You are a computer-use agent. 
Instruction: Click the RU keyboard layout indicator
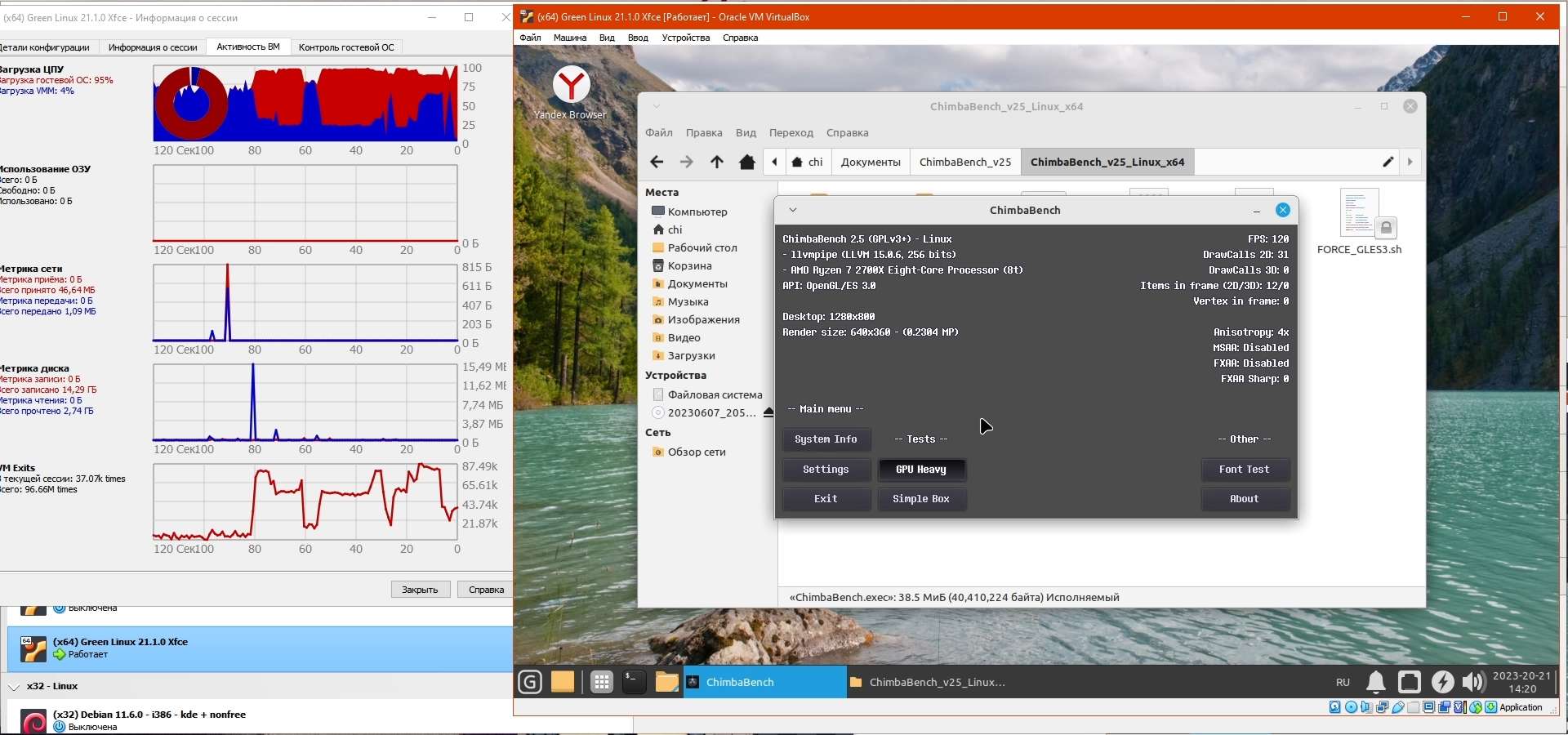click(1343, 682)
